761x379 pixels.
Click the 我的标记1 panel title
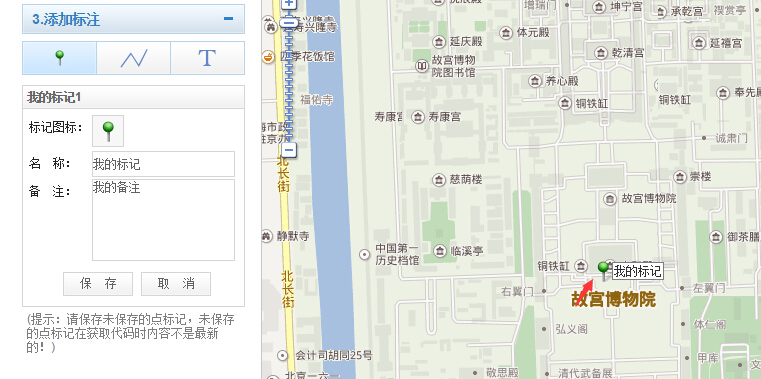coord(54,98)
